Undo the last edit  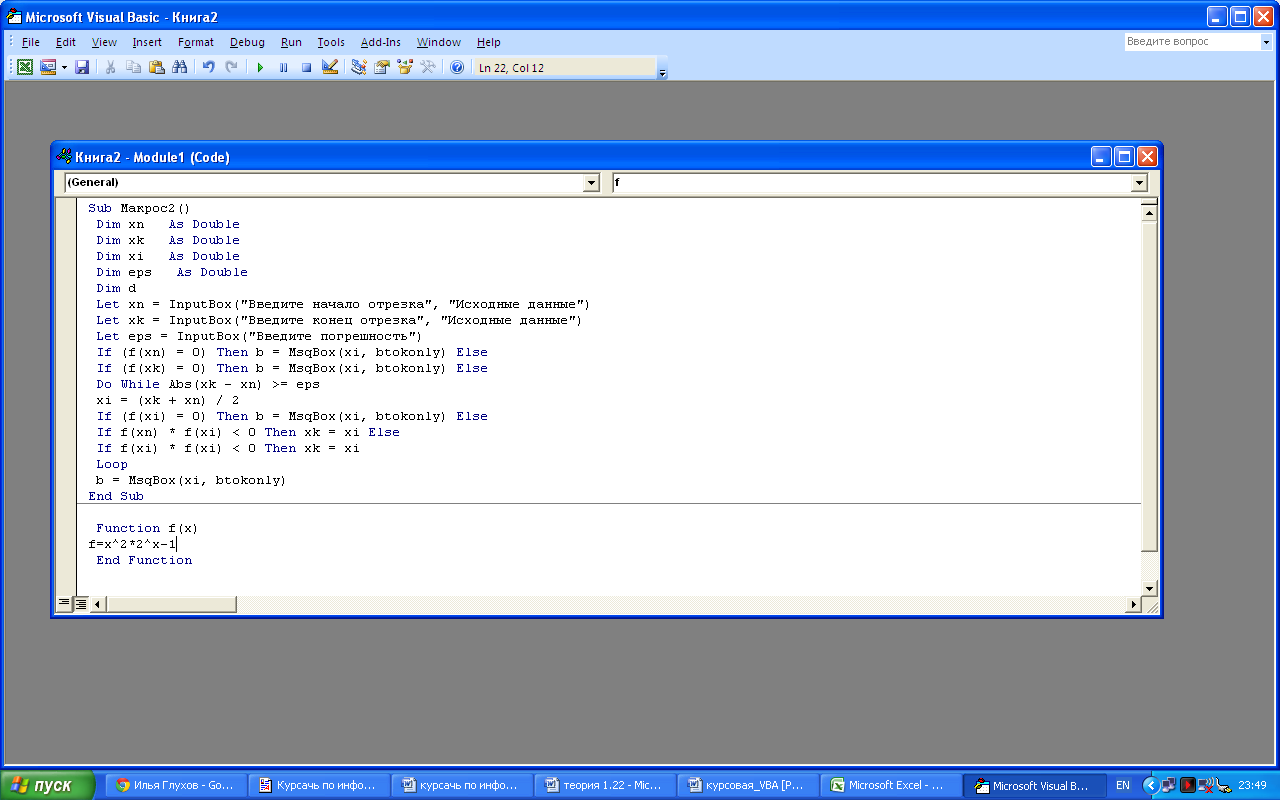pos(209,67)
